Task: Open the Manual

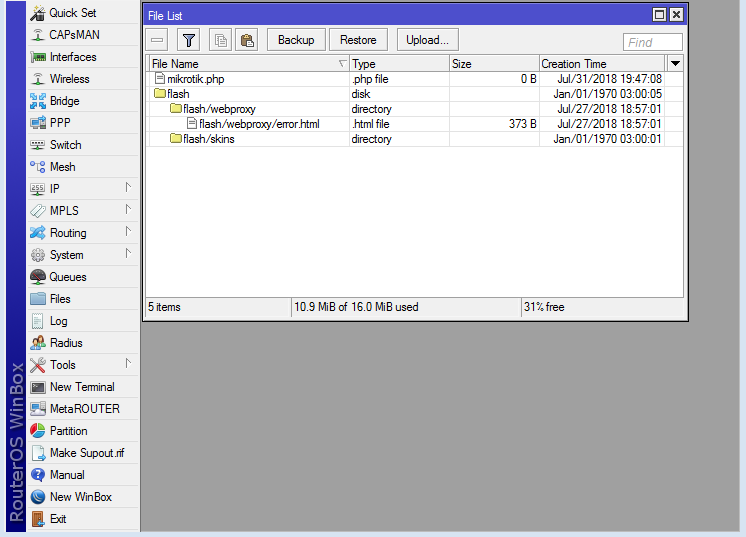Action: pos(83,475)
